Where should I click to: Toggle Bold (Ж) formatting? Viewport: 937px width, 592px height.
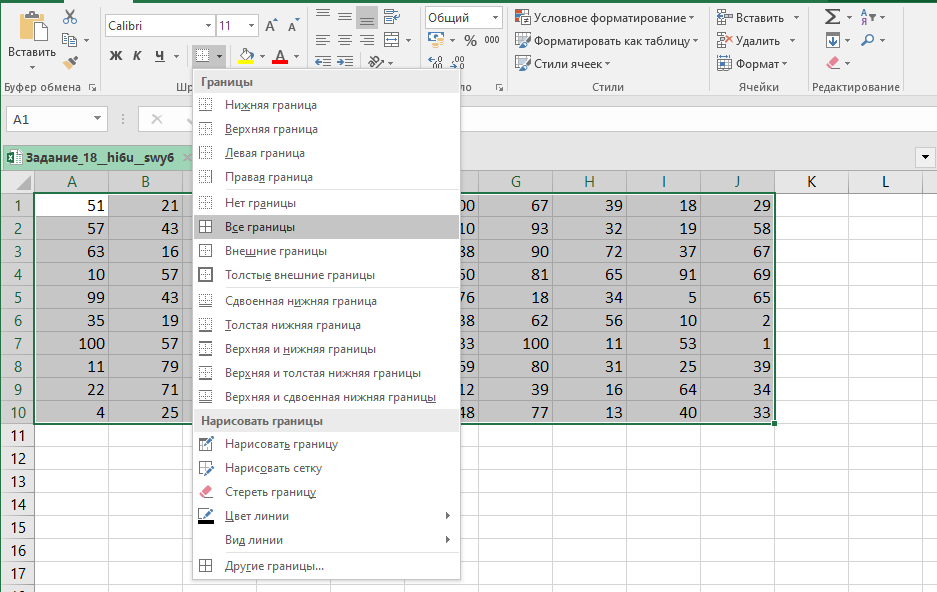pos(115,55)
